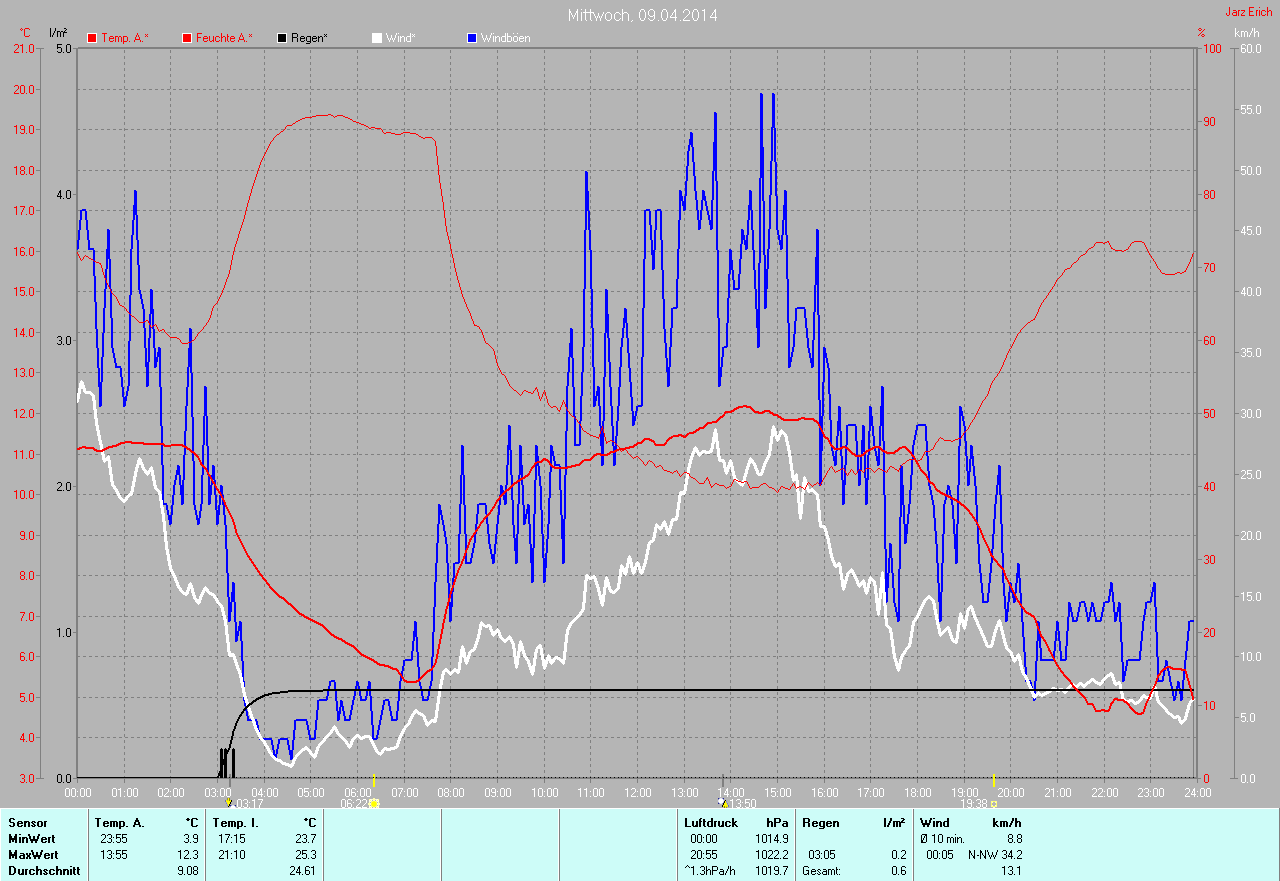Click the indoor average value '24.61'
The width and height of the screenshot is (1280, 881).
302,871
